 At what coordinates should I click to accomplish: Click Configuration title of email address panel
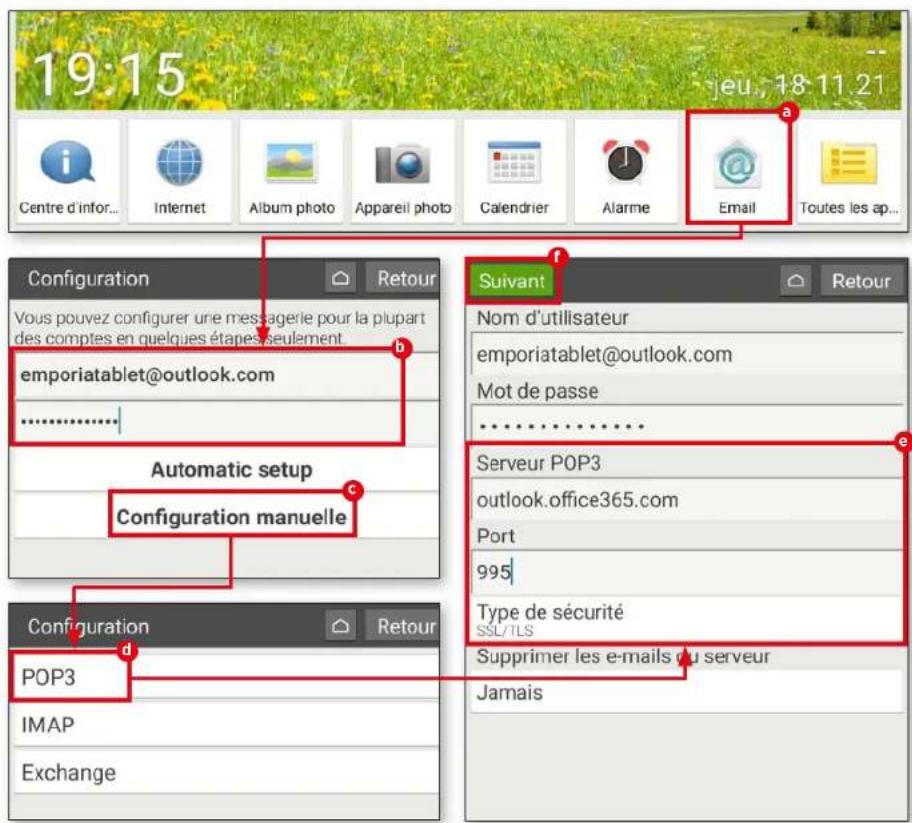click(88, 279)
